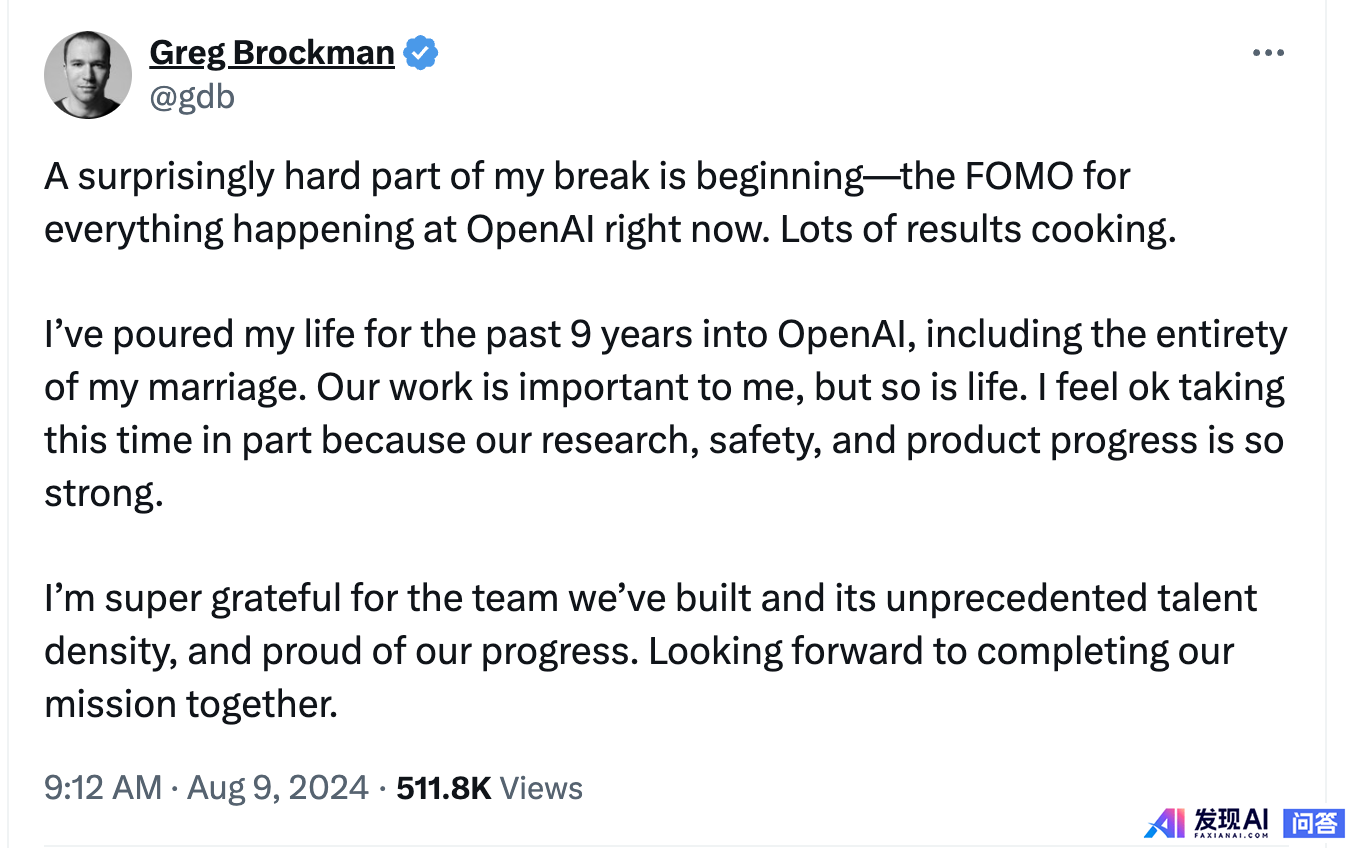Click the 发现AI watermark text
This screenshot has width=1360, height=848.
[1231, 818]
